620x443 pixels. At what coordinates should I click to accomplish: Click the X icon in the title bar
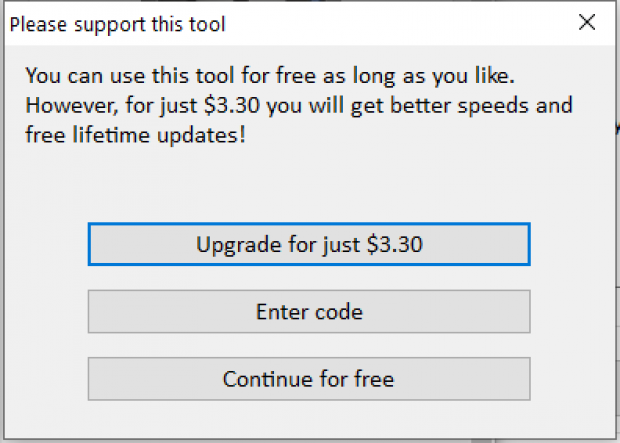tap(587, 22)
